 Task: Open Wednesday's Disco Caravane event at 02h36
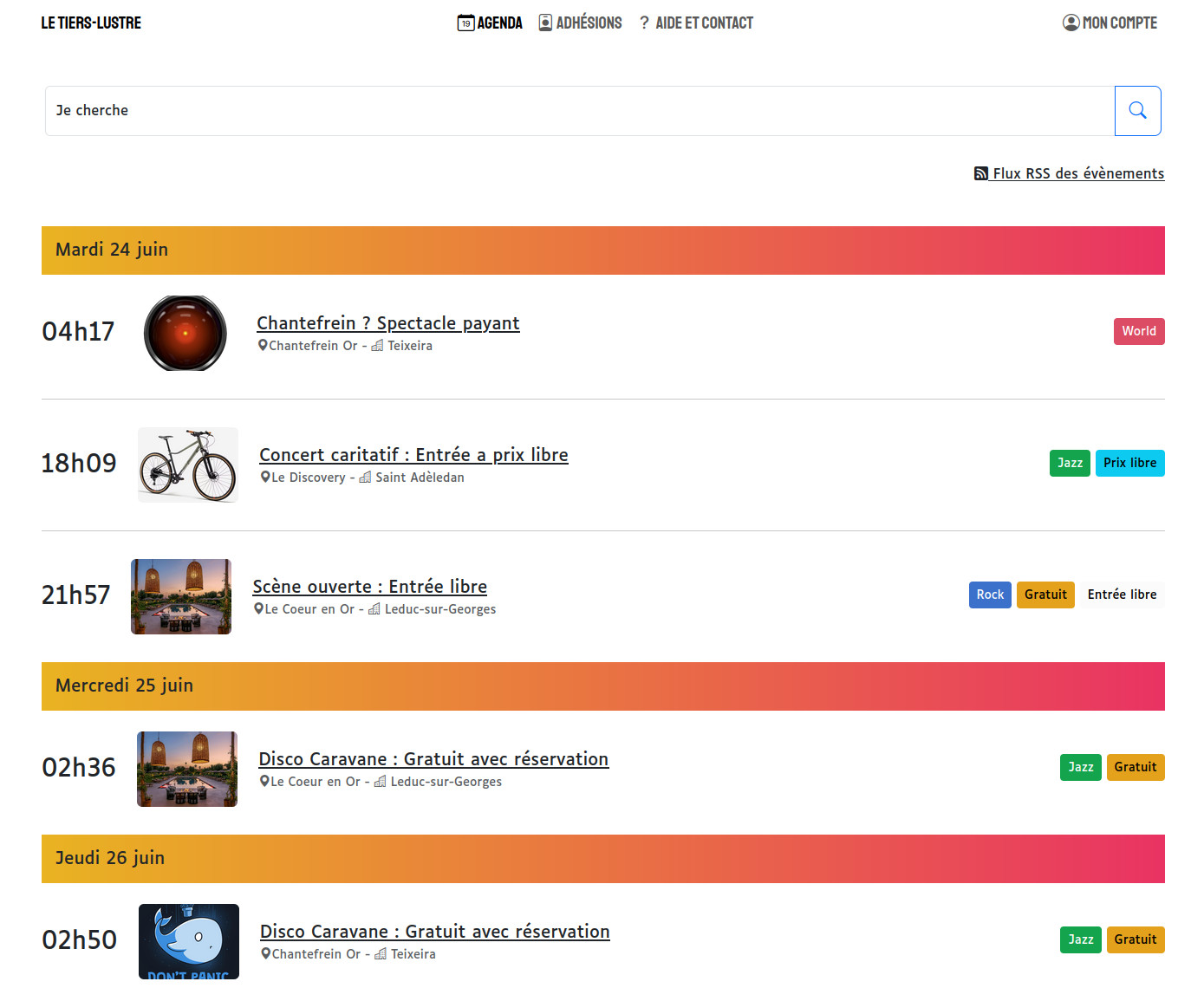point(433,759)
